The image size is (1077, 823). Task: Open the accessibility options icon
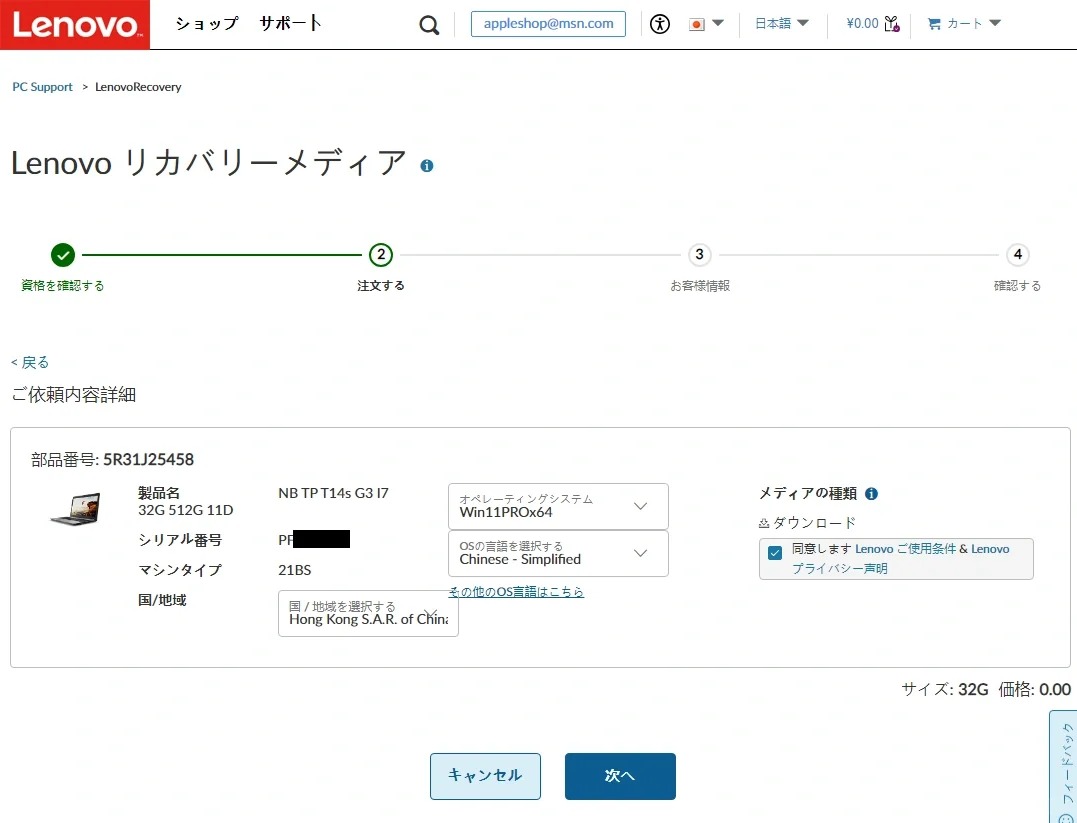coord(659,24)
